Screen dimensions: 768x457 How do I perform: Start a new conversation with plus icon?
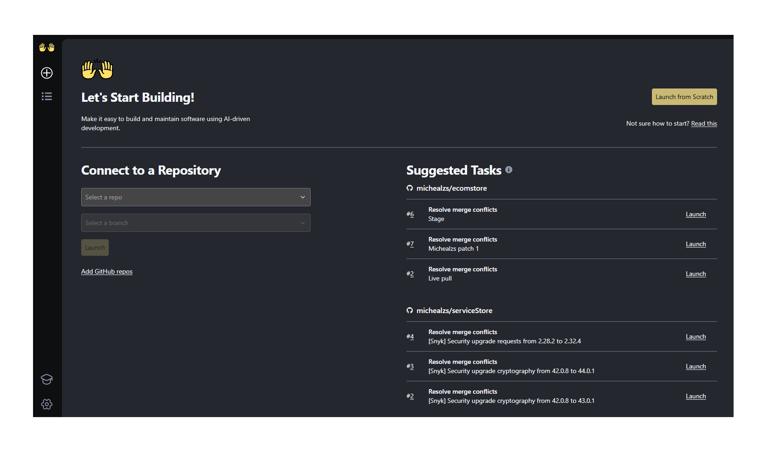46,73
